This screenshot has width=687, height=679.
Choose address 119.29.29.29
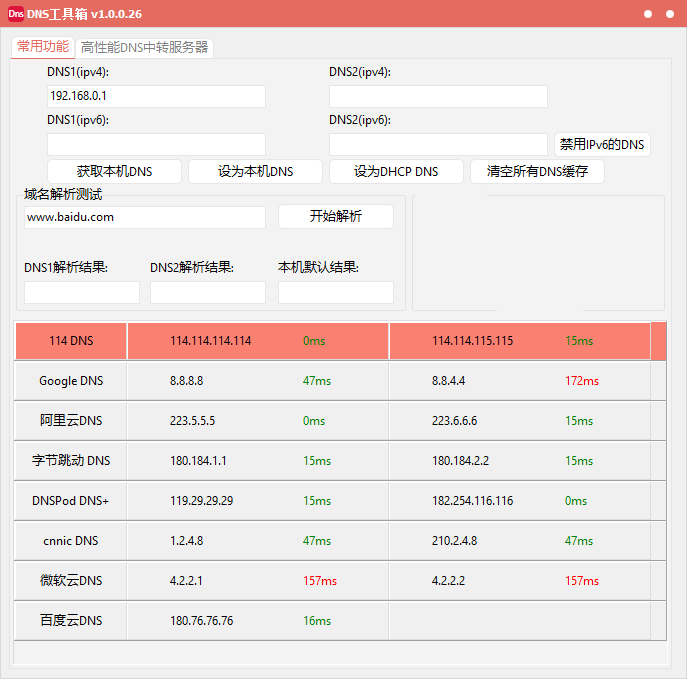pyautogui.click(x=202, y=501)
